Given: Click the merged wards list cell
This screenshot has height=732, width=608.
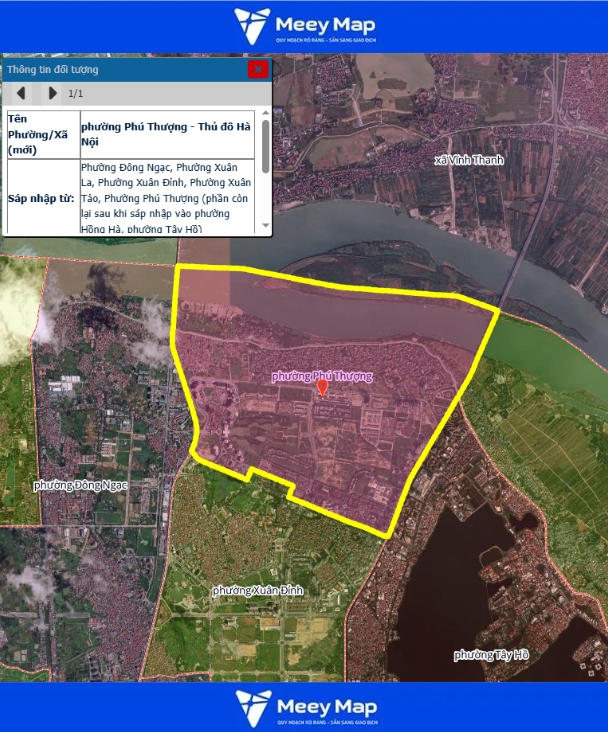Looking at the screenshot, I should point(167,198).
